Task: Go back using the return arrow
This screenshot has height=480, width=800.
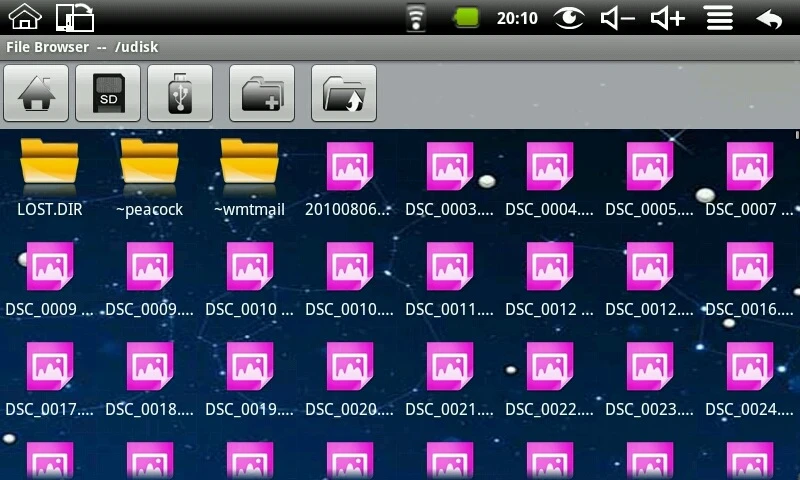Action: tap(769, 19)
